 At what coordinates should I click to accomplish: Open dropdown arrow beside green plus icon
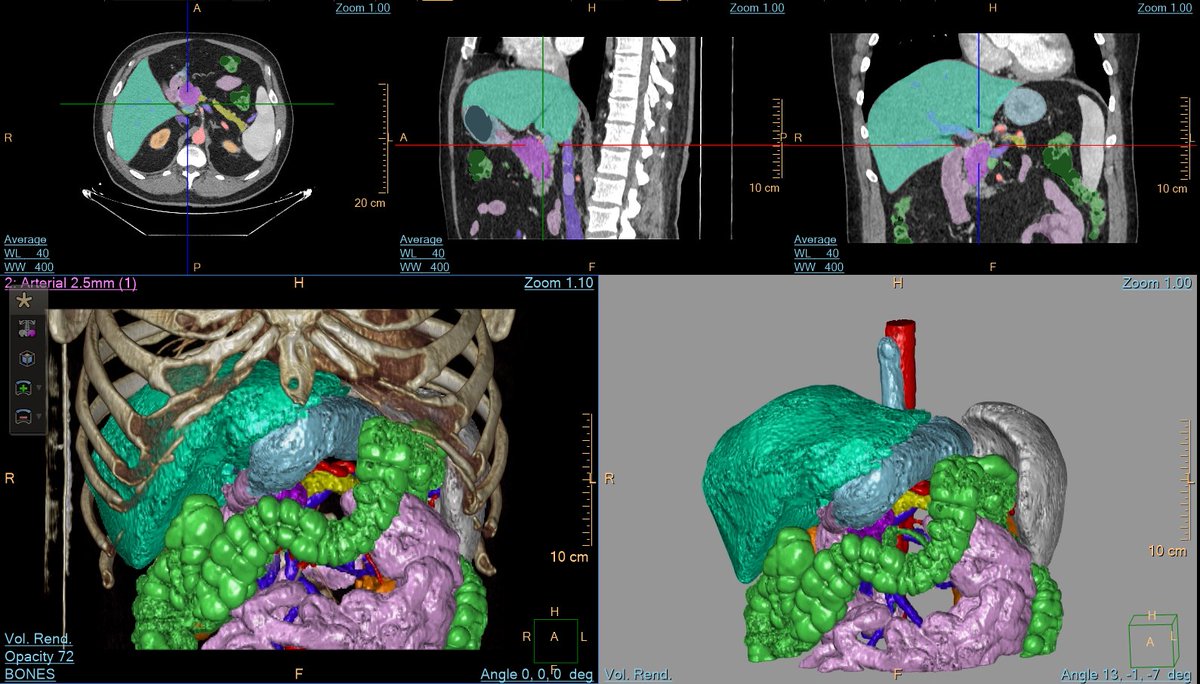click(x=38, y=388)
